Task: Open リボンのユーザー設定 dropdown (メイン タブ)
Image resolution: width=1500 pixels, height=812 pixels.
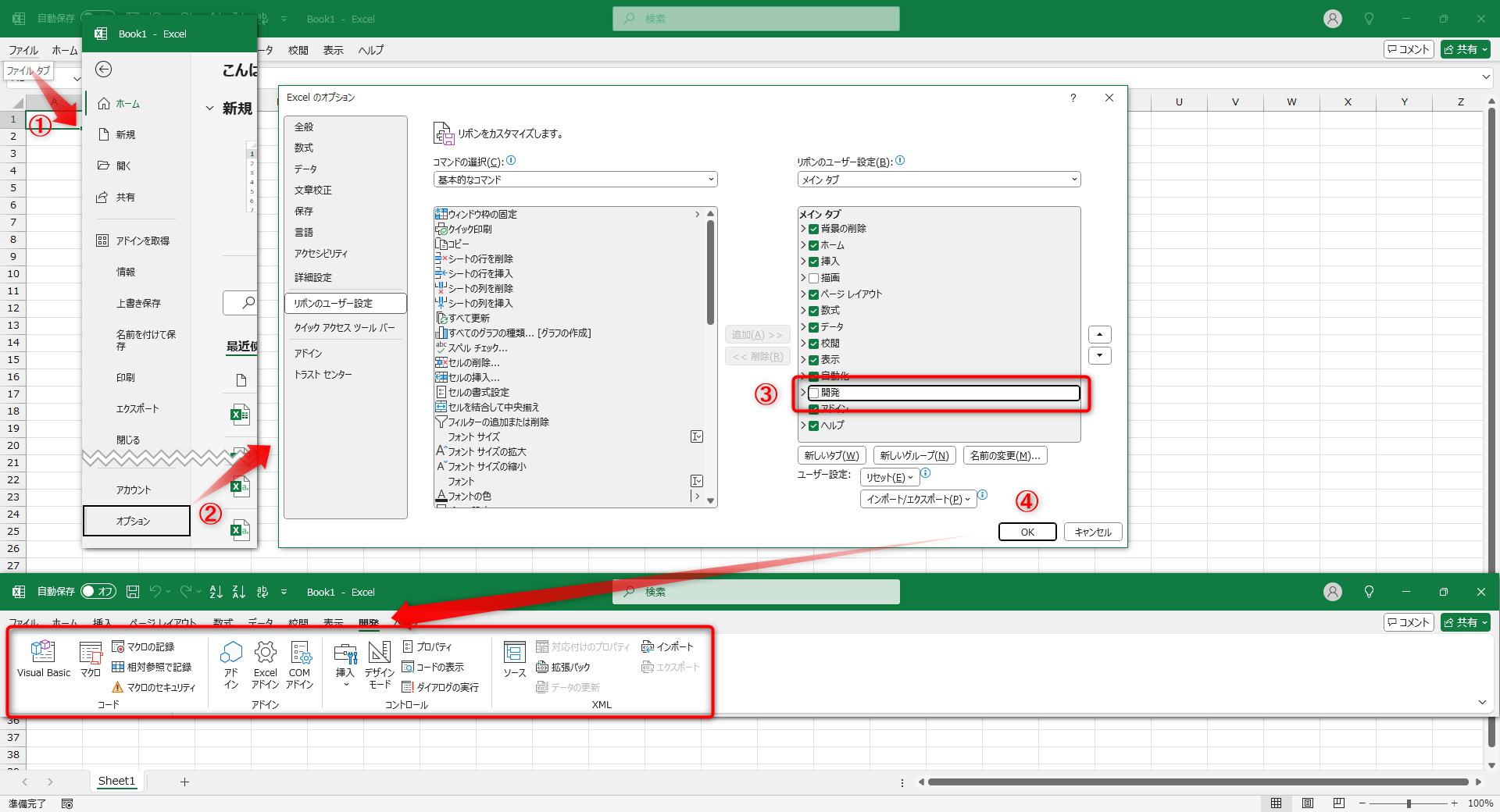Action: (938, 180)
